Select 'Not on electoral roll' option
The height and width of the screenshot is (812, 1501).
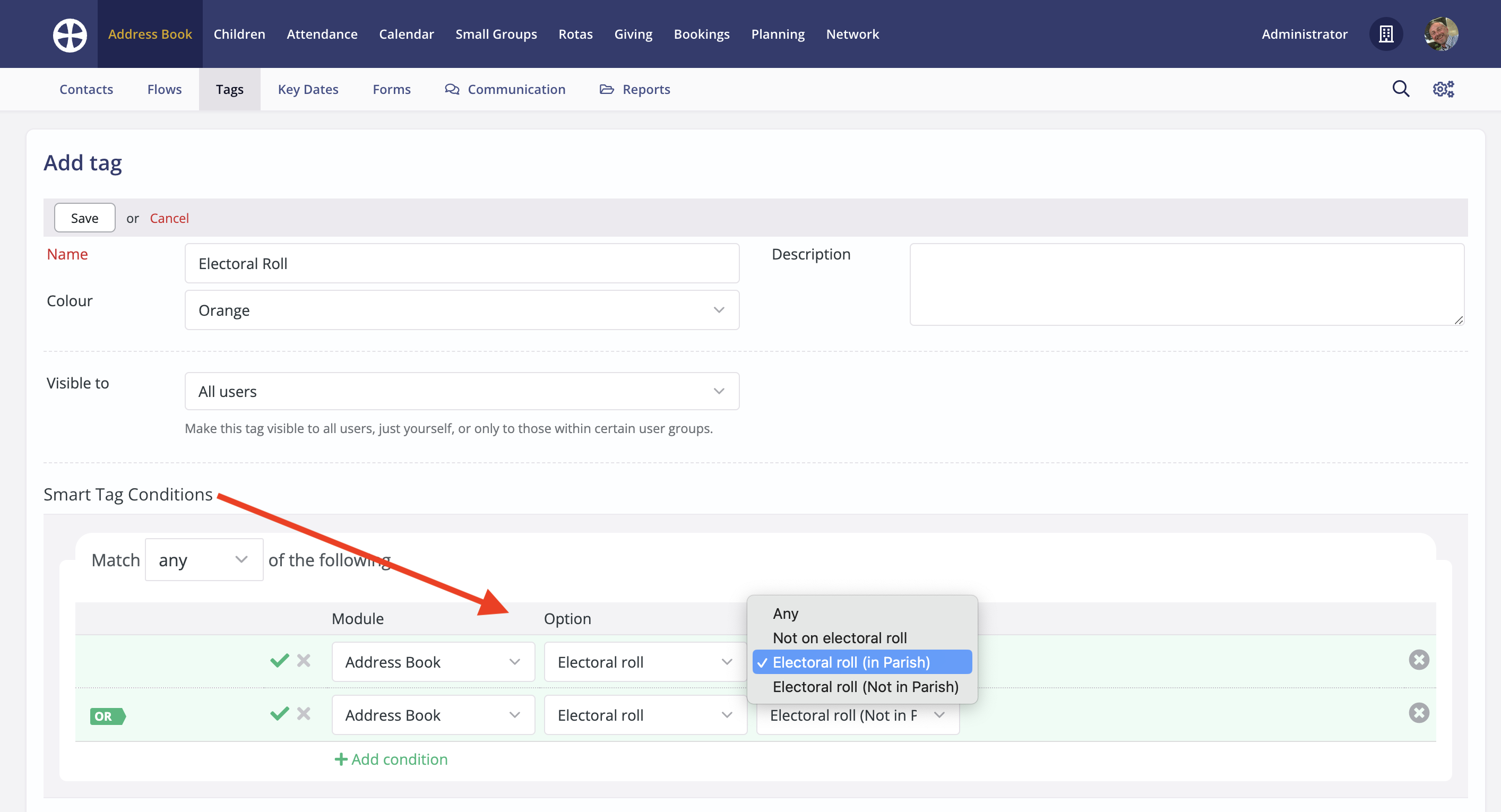coord(839,638)
